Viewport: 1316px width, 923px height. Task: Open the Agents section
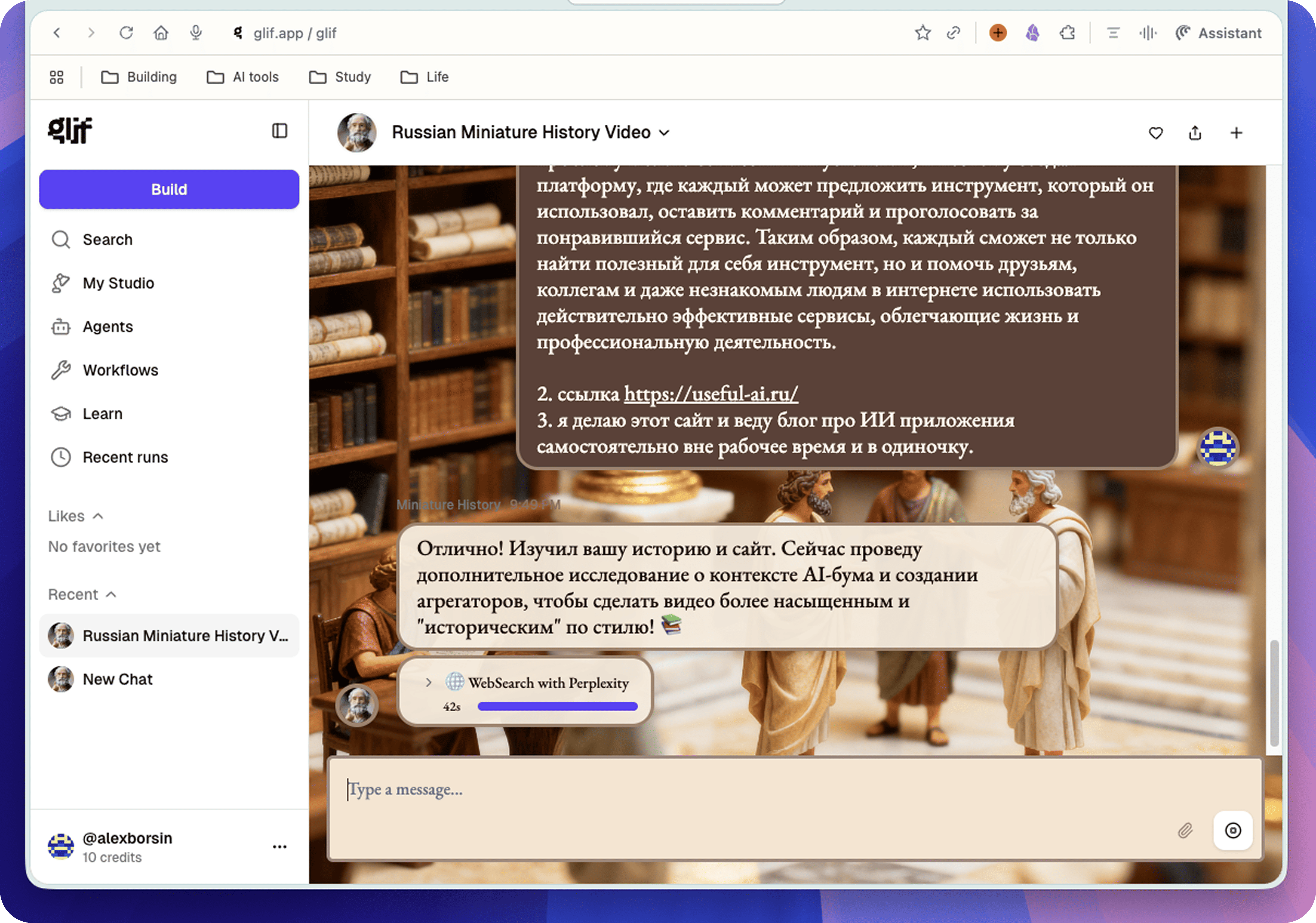(108, 326)
